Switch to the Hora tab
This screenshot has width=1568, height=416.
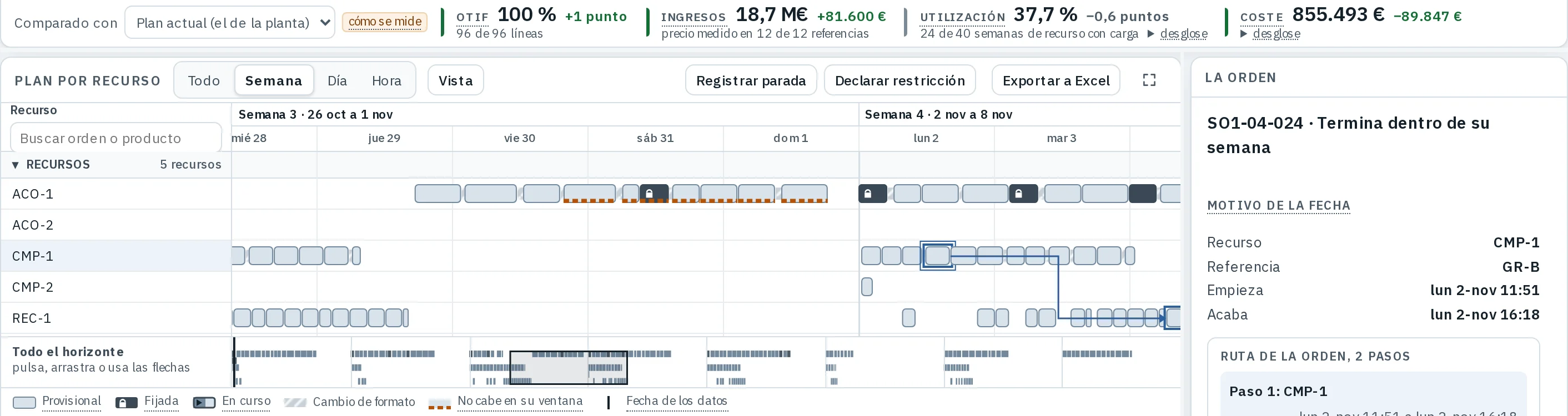coord(386,80)
